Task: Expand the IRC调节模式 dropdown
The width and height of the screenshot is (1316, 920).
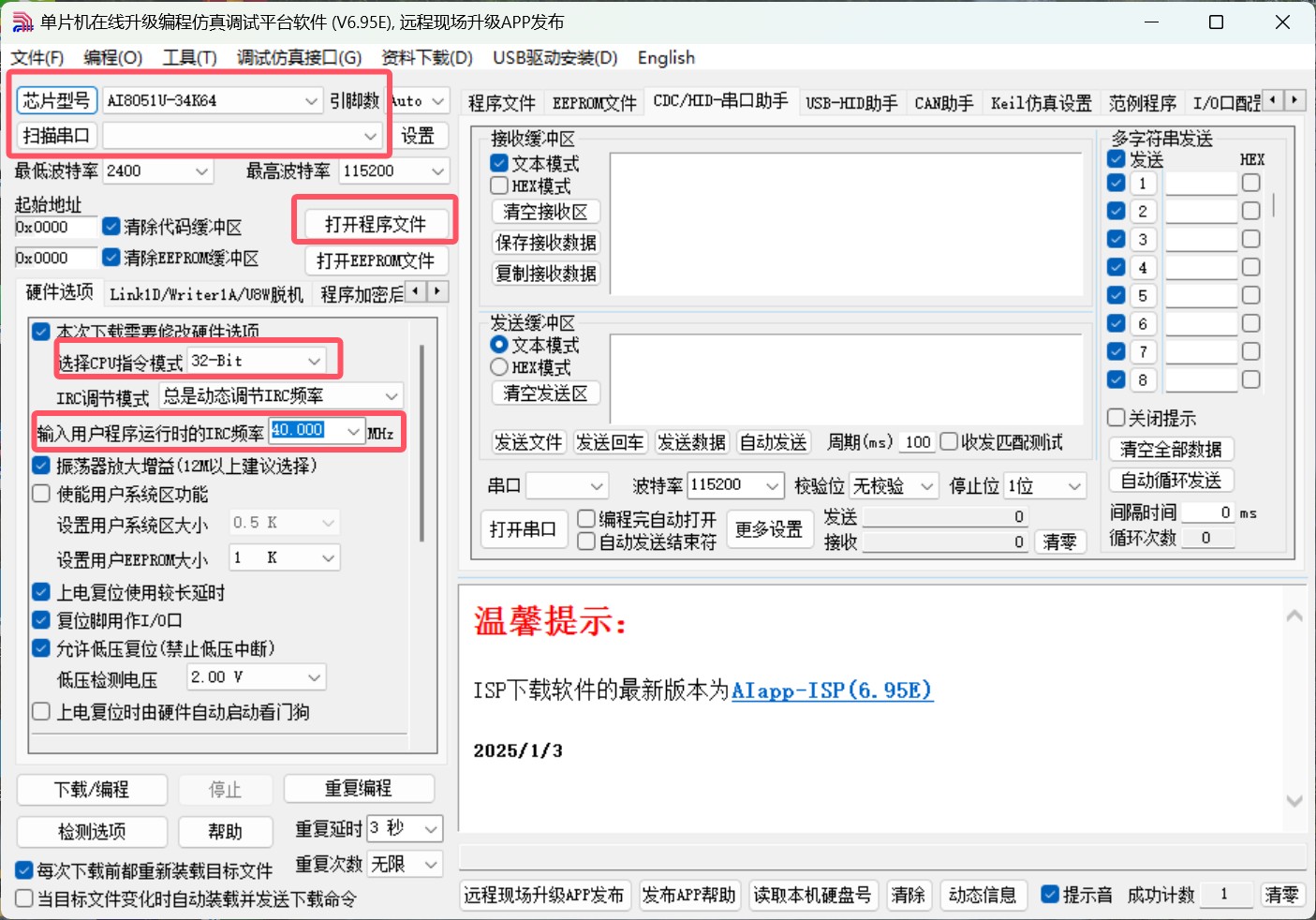Action: 392,395
